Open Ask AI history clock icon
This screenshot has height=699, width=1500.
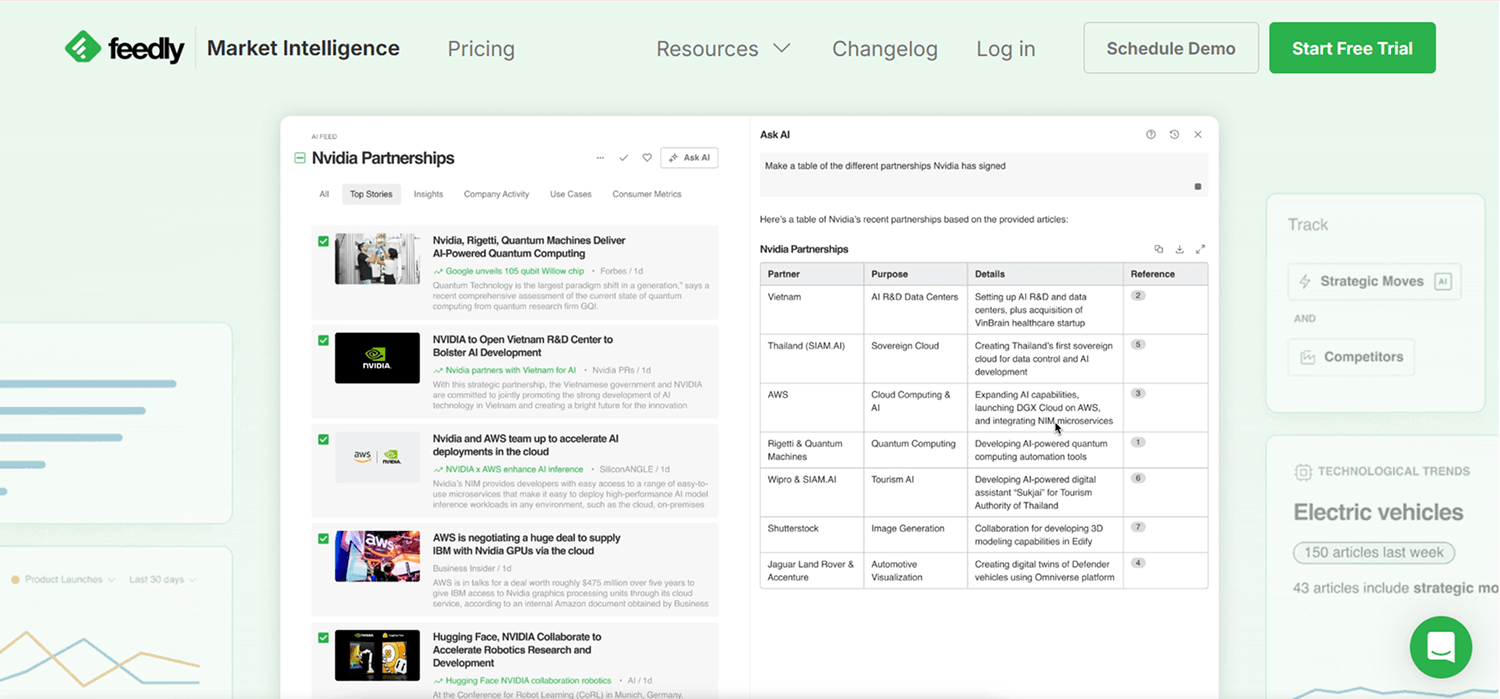(x=1174, y=134)
